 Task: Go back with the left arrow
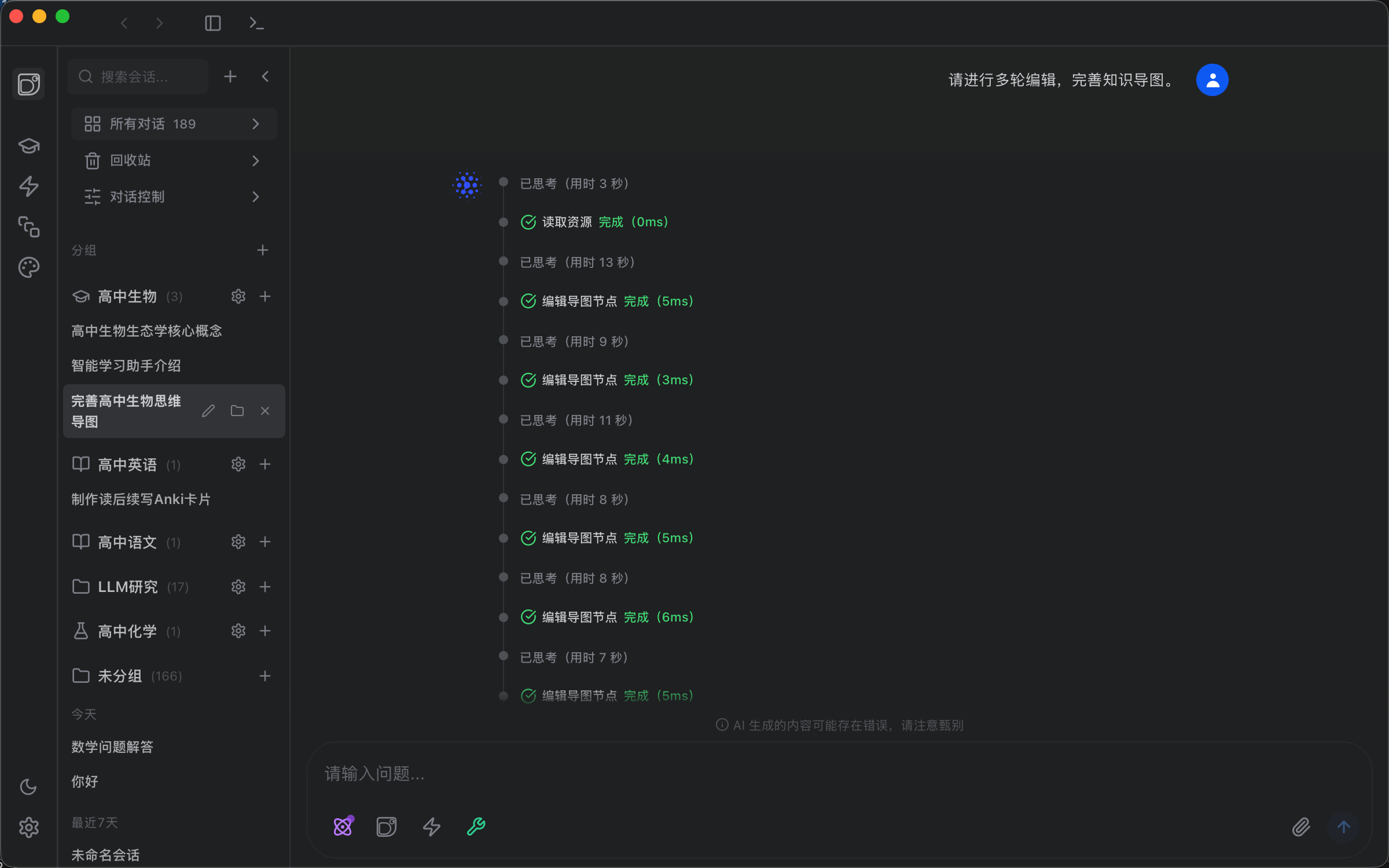[x=124, y=23]
